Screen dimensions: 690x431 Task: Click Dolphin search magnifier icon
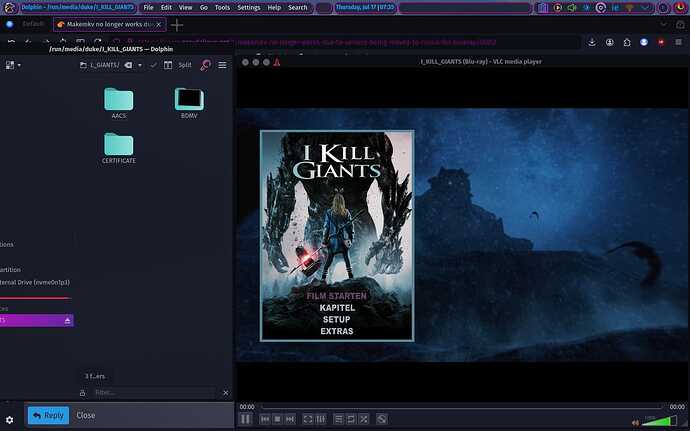tap(205, 65)
